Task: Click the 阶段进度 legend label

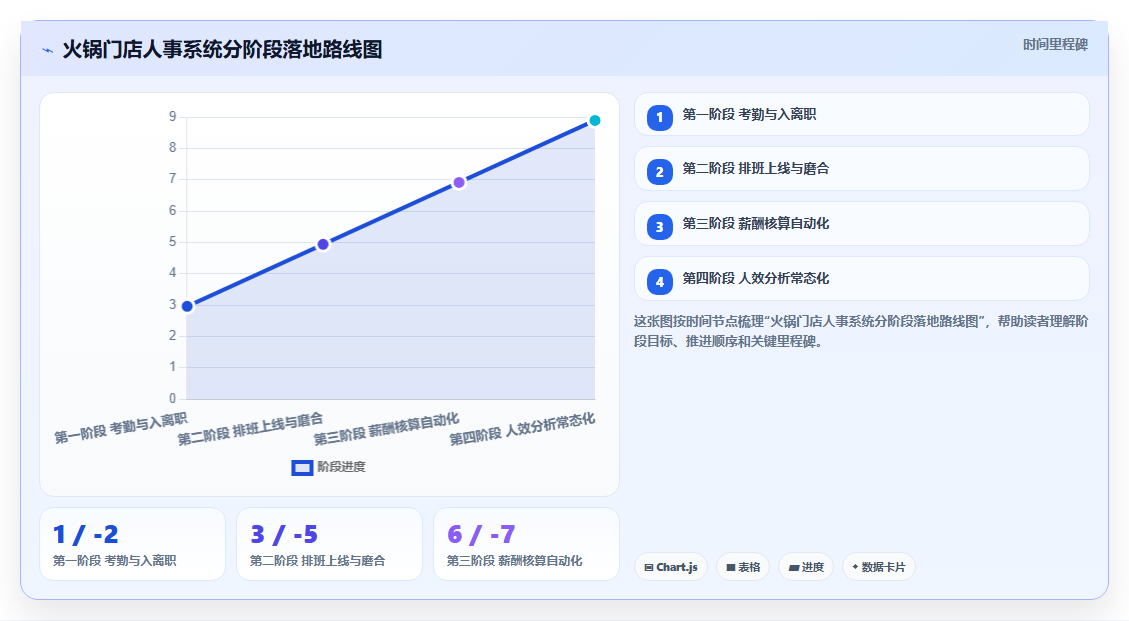Action: click(x=341, y=467)
